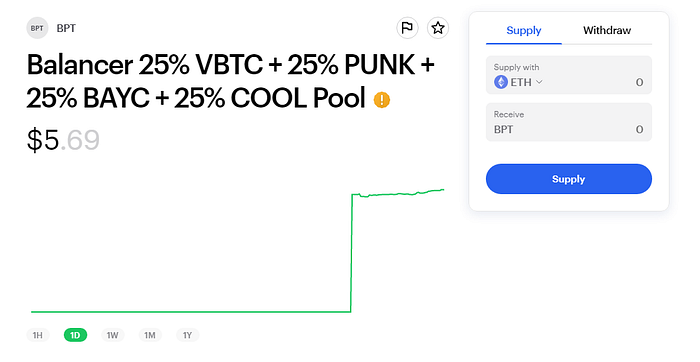
Task: Add pool to favorites with star icon
Action: point(438,28)
